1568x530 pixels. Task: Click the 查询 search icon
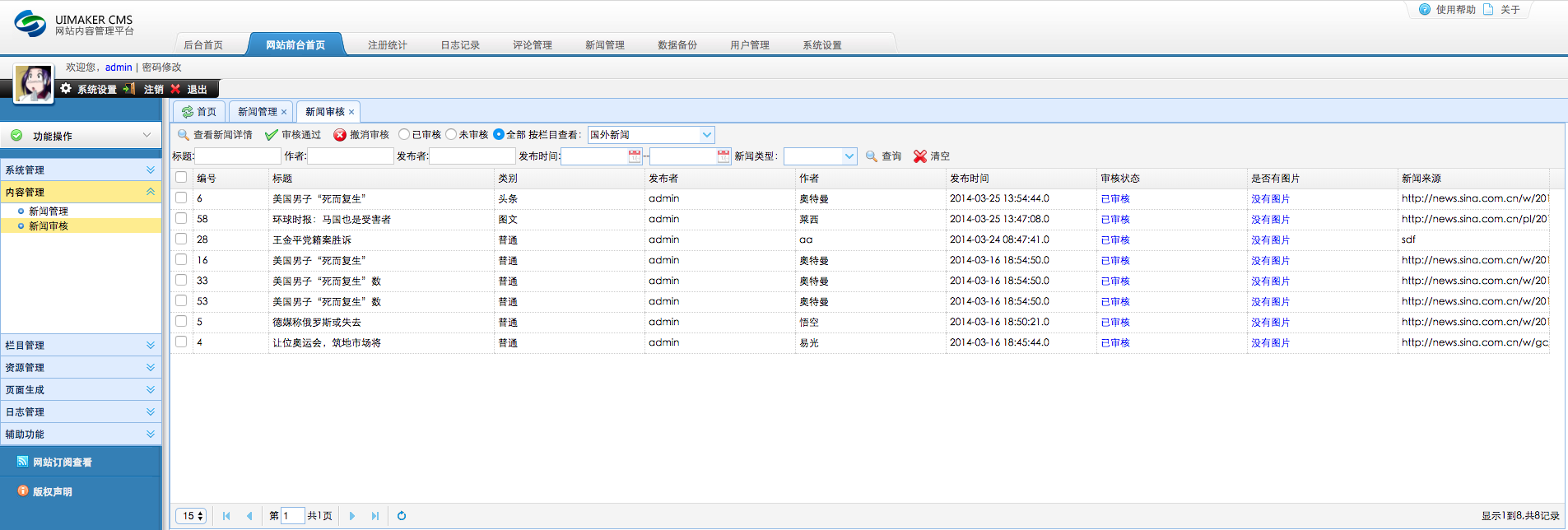[x=872, y=156]
